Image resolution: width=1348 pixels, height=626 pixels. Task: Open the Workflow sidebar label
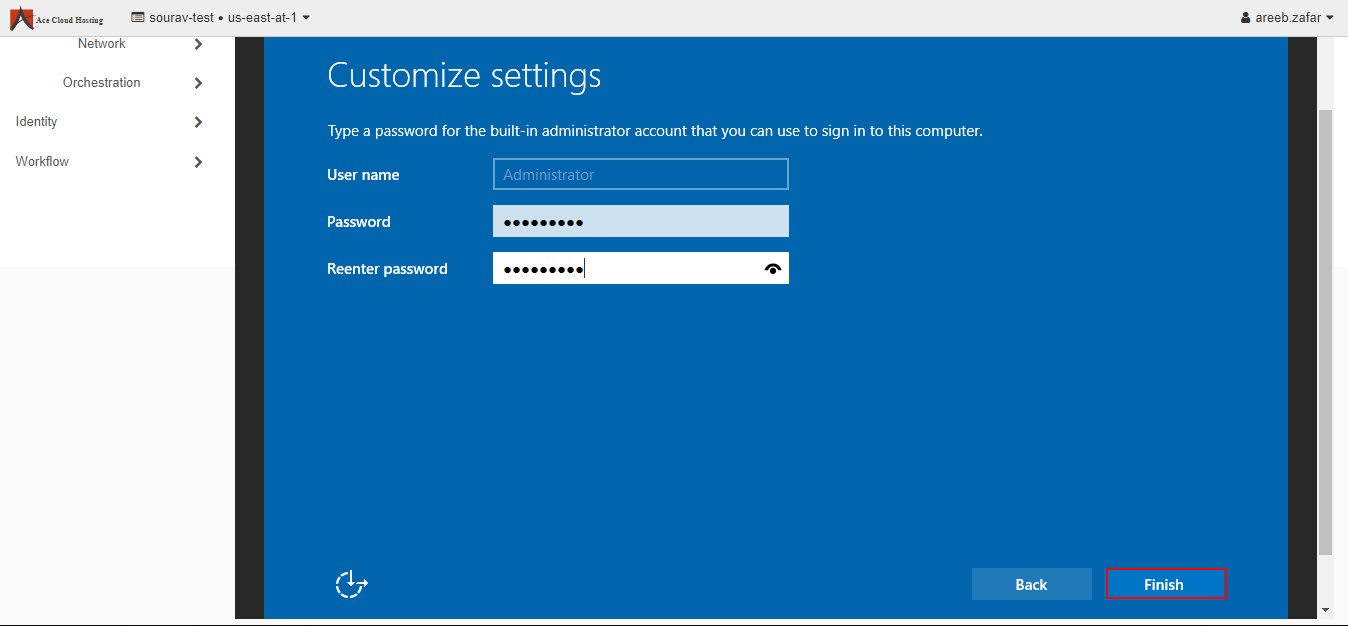[42, 162]
